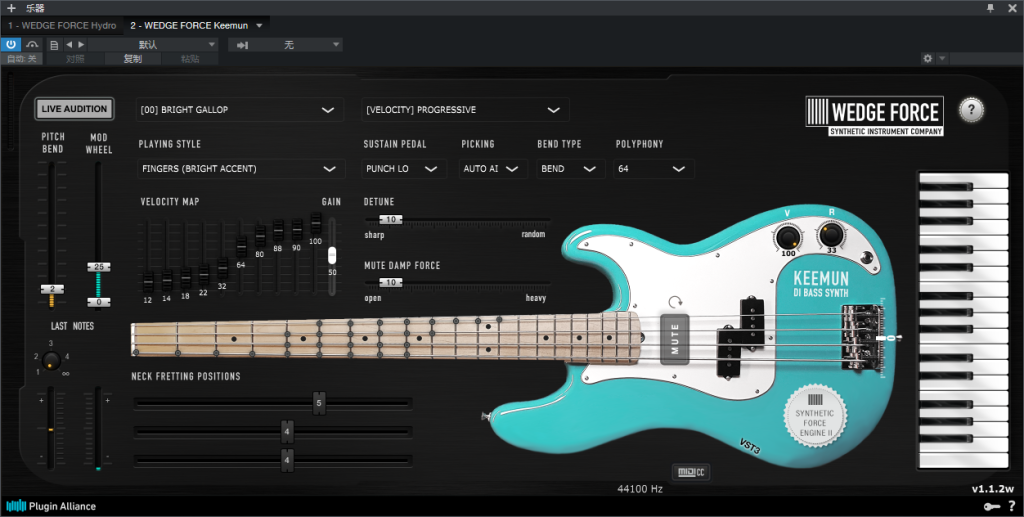Toggle the MUTE button on the bass
Viewport: 1024px width, 517px height.
tap(675, 339)
